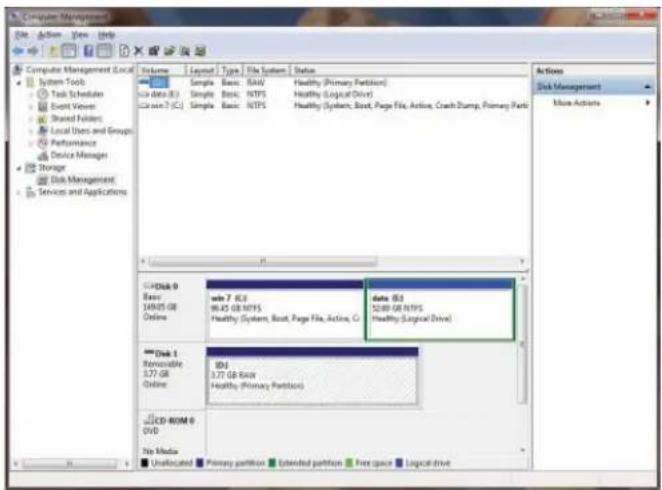Click the Refresh page toolbar icon
Viewport: 662px width, 490px height.
tap(124, 51)
